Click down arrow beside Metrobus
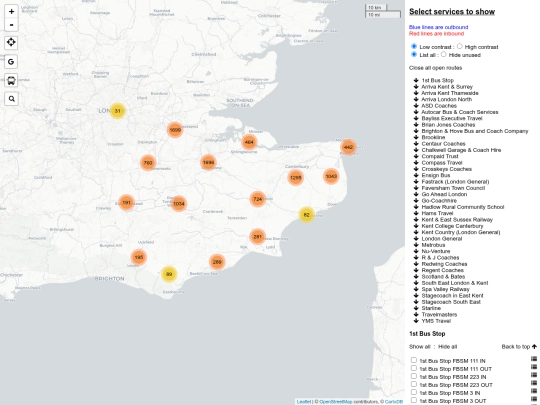Screen dimensions: 540x405 click(416, 245)
